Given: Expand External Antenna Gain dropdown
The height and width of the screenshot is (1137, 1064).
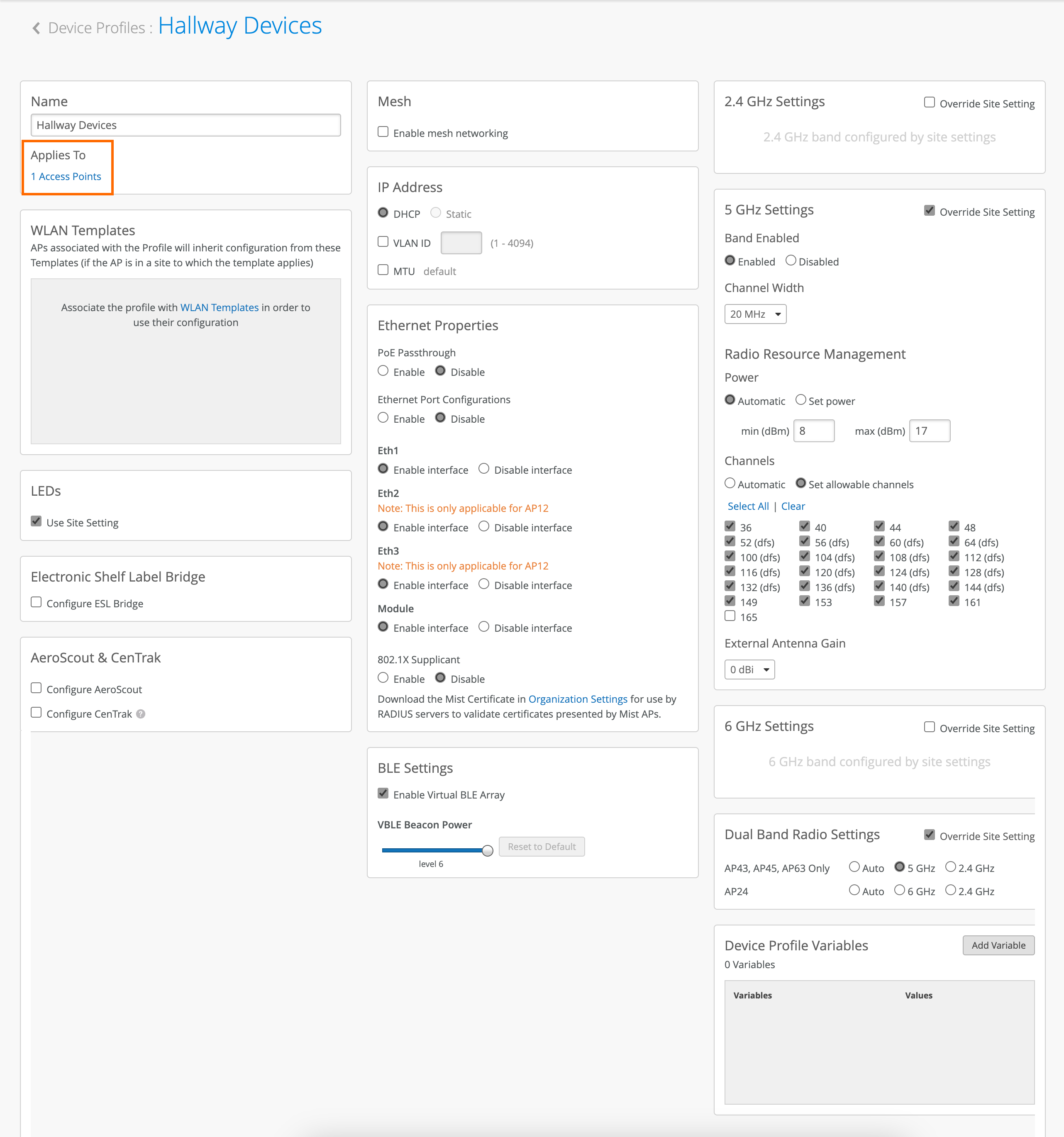Looking at the screenshot, I should [x=749, y=669].
